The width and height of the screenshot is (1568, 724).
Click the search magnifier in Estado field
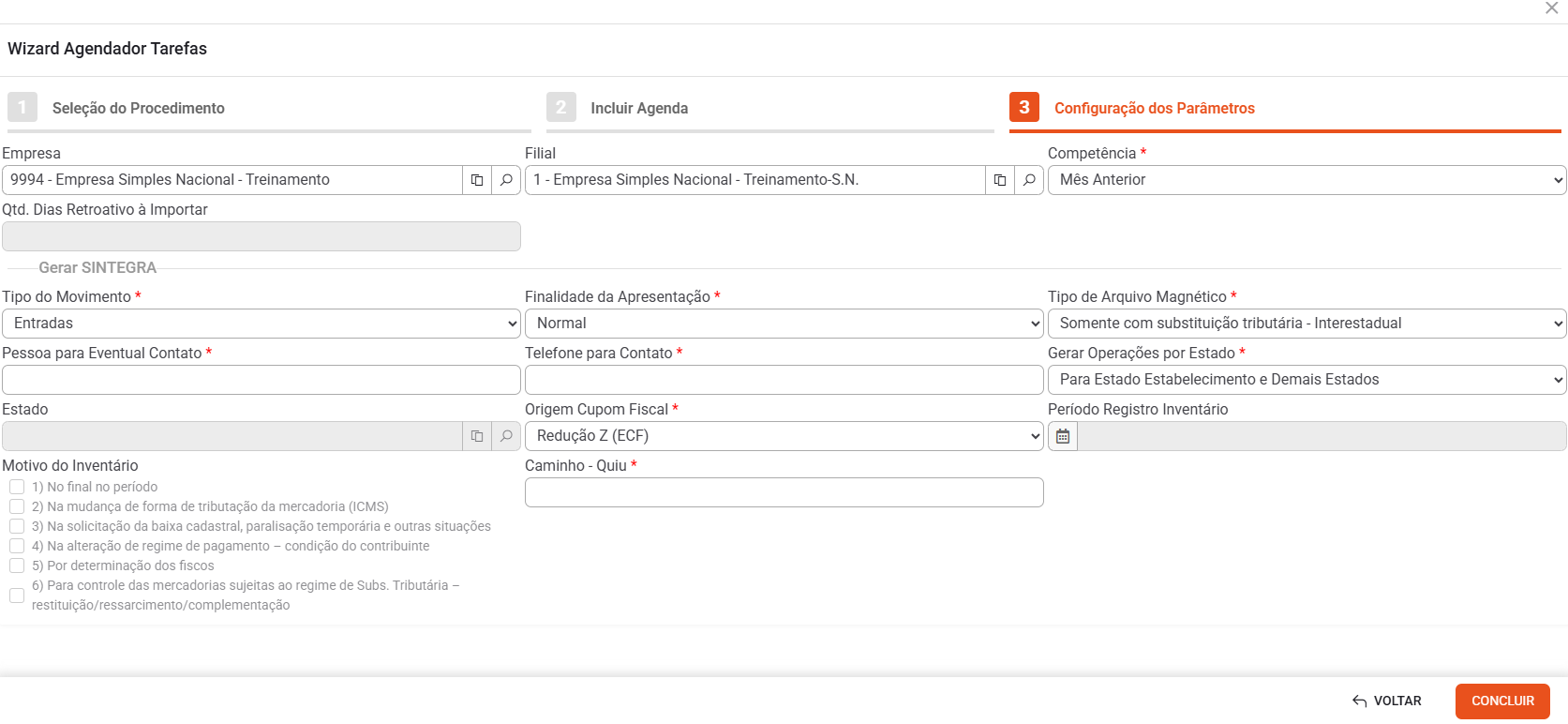(x=506, y=436)
